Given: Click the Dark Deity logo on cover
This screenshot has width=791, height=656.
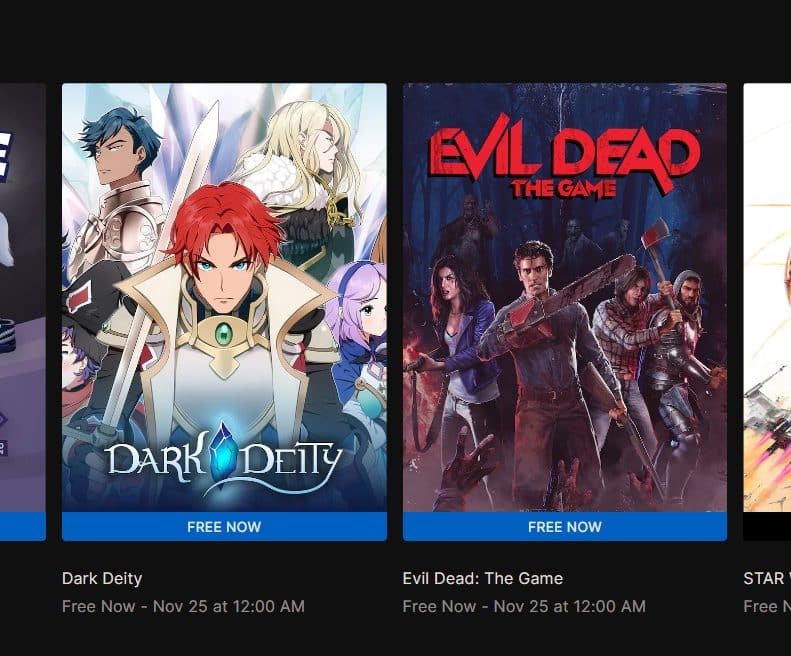Looking at the screenshot, I should point(223,460).
